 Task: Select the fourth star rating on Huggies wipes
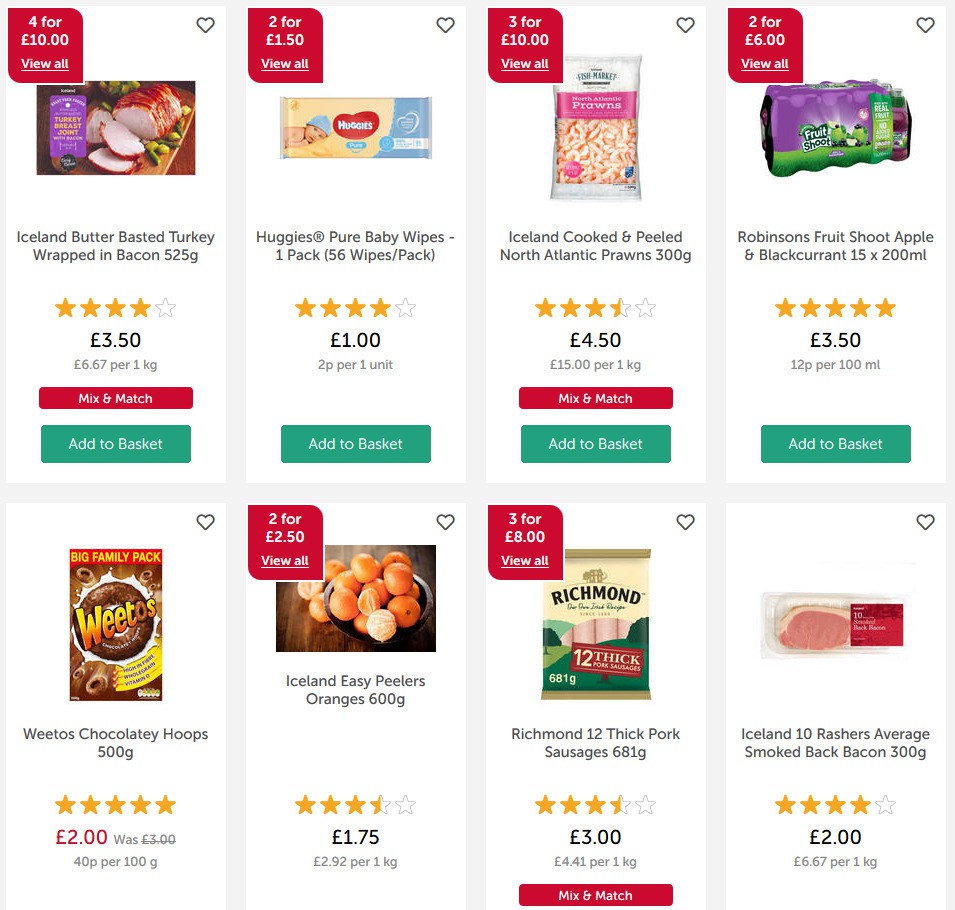(383, 308)
